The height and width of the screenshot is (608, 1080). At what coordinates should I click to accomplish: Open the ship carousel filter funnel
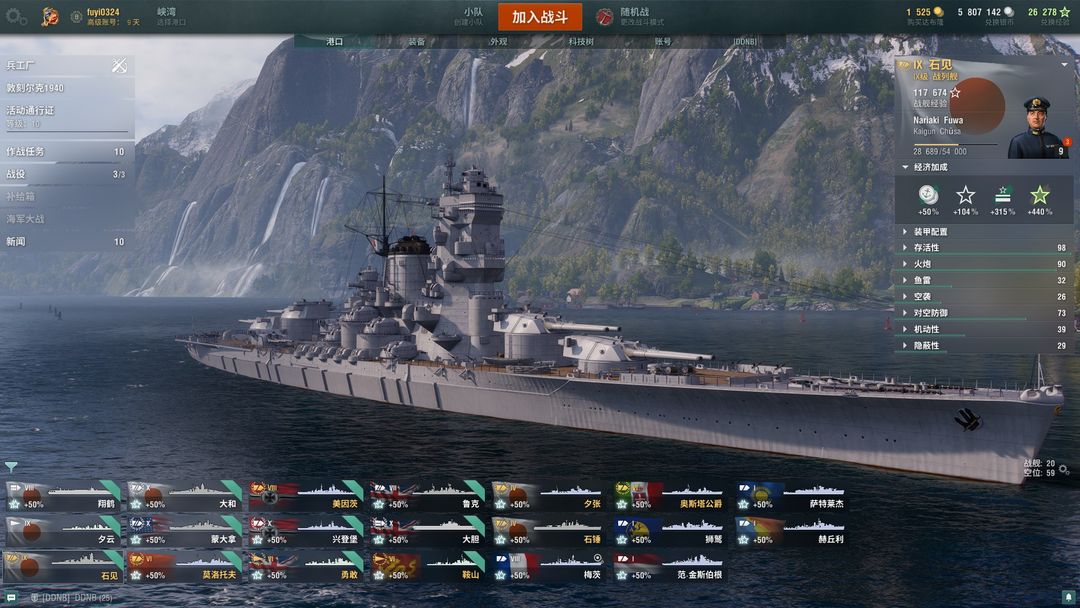point(11,467)
